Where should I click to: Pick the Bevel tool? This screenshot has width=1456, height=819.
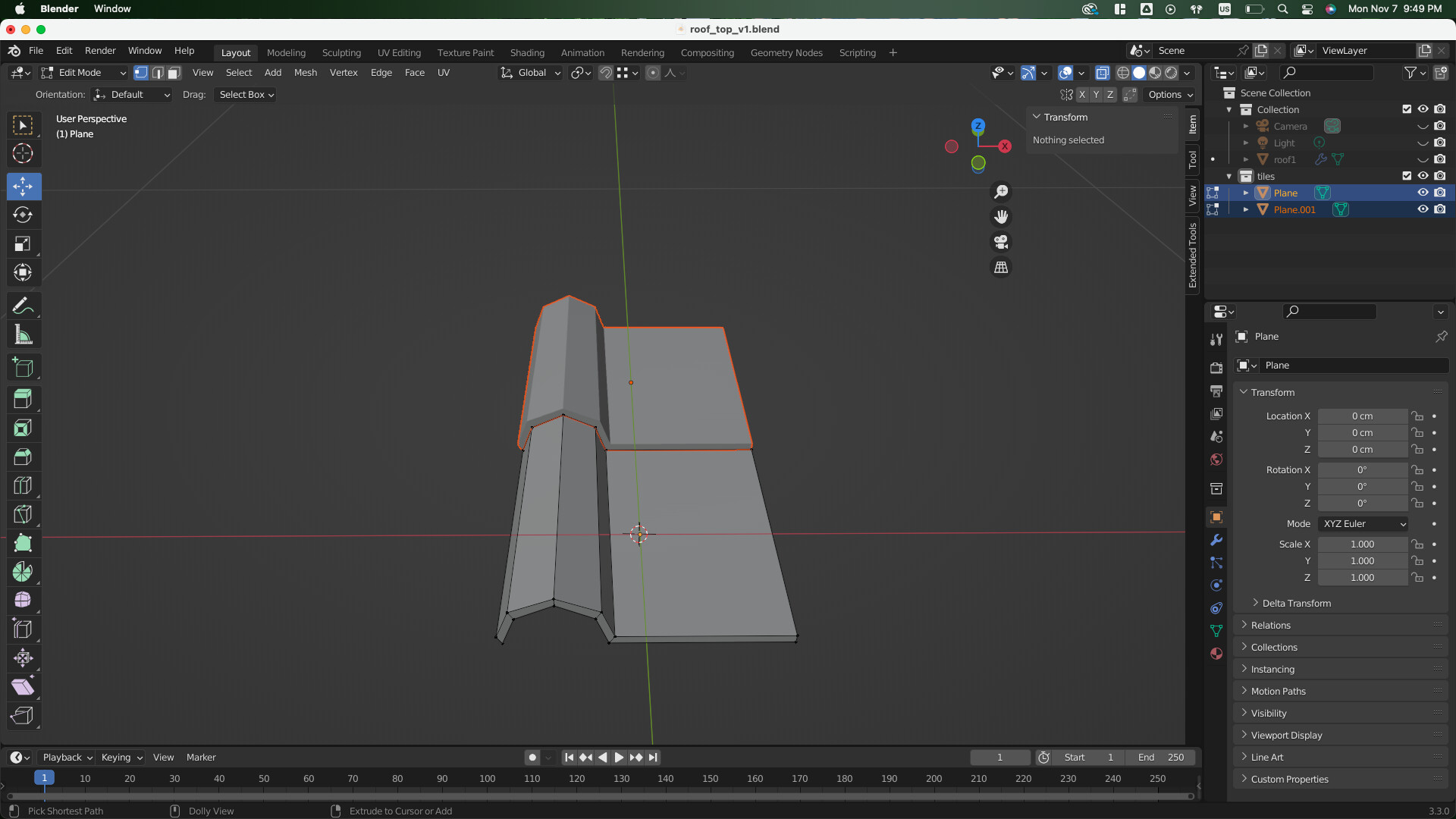click(23, 457)
